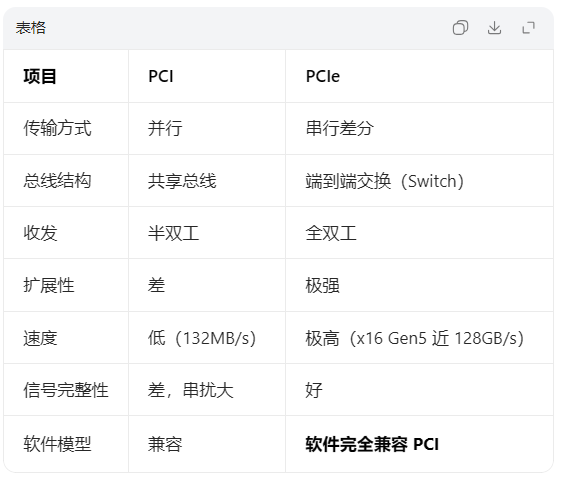Click the 串行差分 cell
The width and height of the screenshot is (564, 478).
[x=340, y=128]
